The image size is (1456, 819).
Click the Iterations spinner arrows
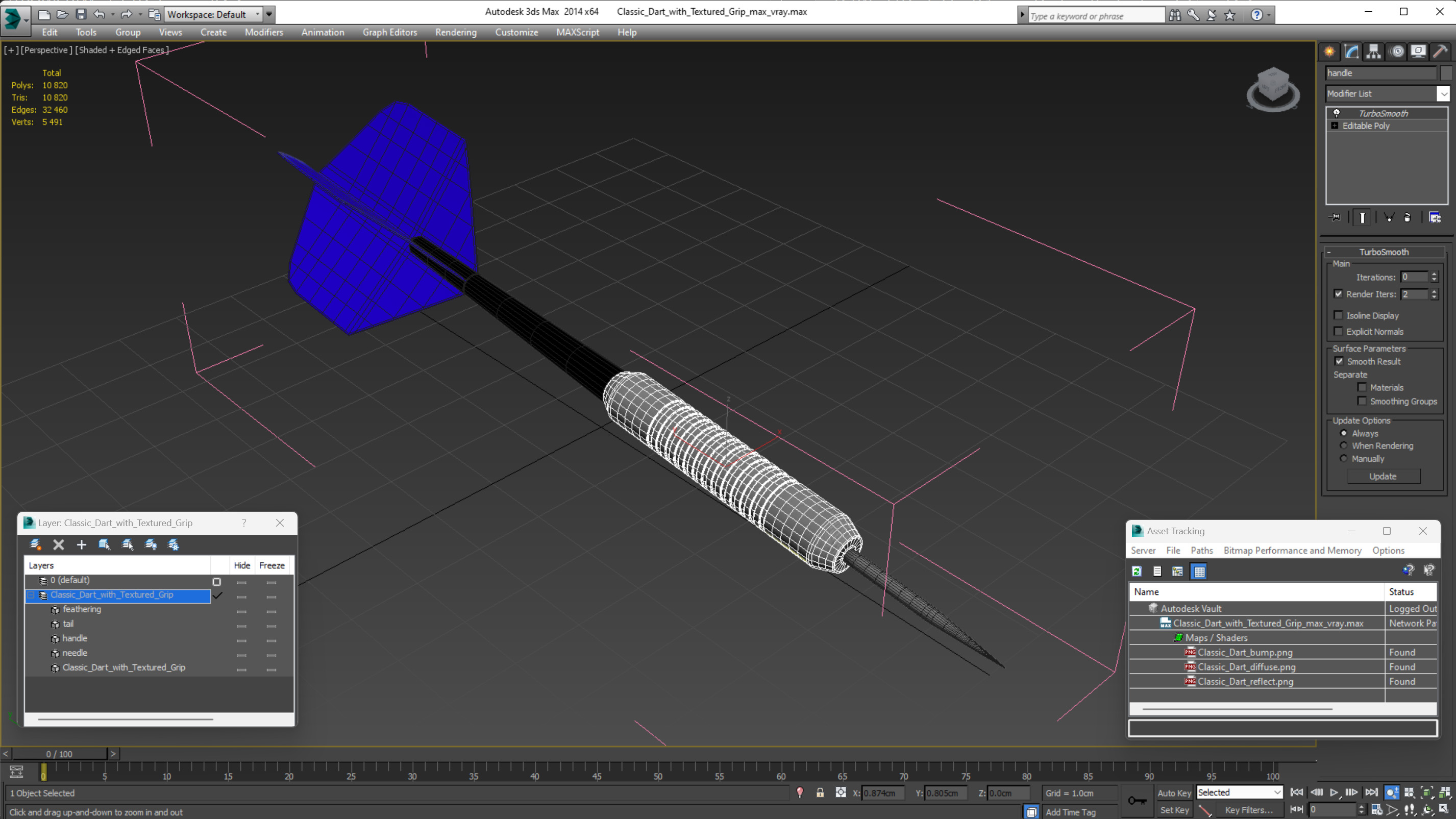click(1434, 277)
